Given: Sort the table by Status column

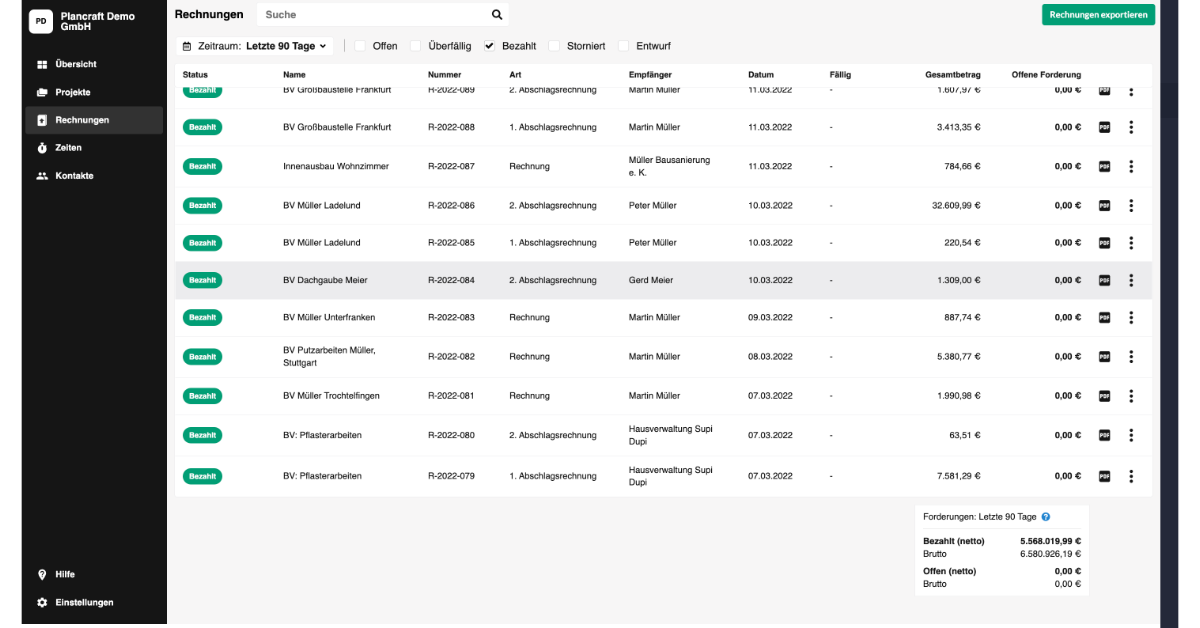Looking at the screenshot, I should coord(195,75).
